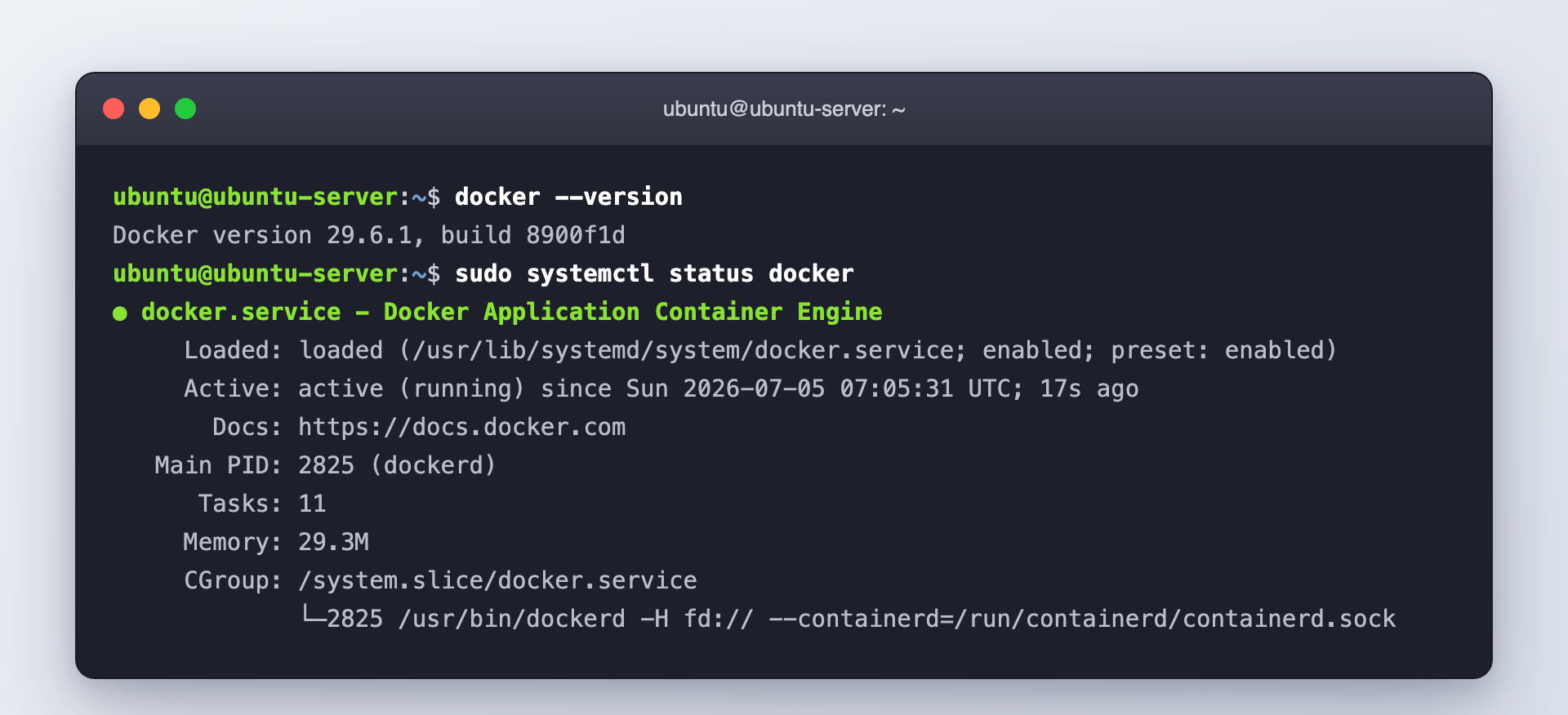Click the "2825 (dockerd)" value
Viewport: 1568px width, 715px height.
[398, 465]
